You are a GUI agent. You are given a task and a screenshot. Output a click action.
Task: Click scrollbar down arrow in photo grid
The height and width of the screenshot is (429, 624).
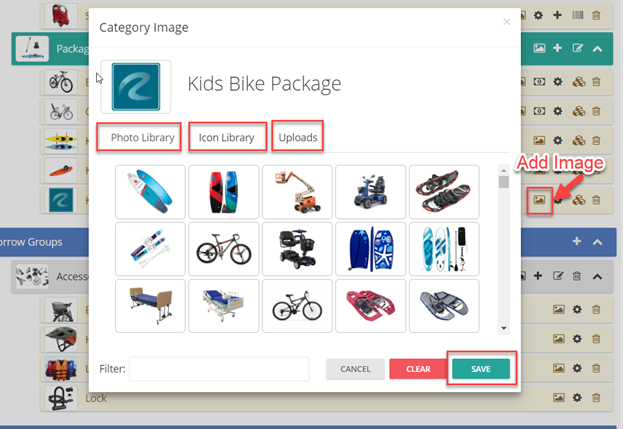pyautogui.click(x=504, y=328)
